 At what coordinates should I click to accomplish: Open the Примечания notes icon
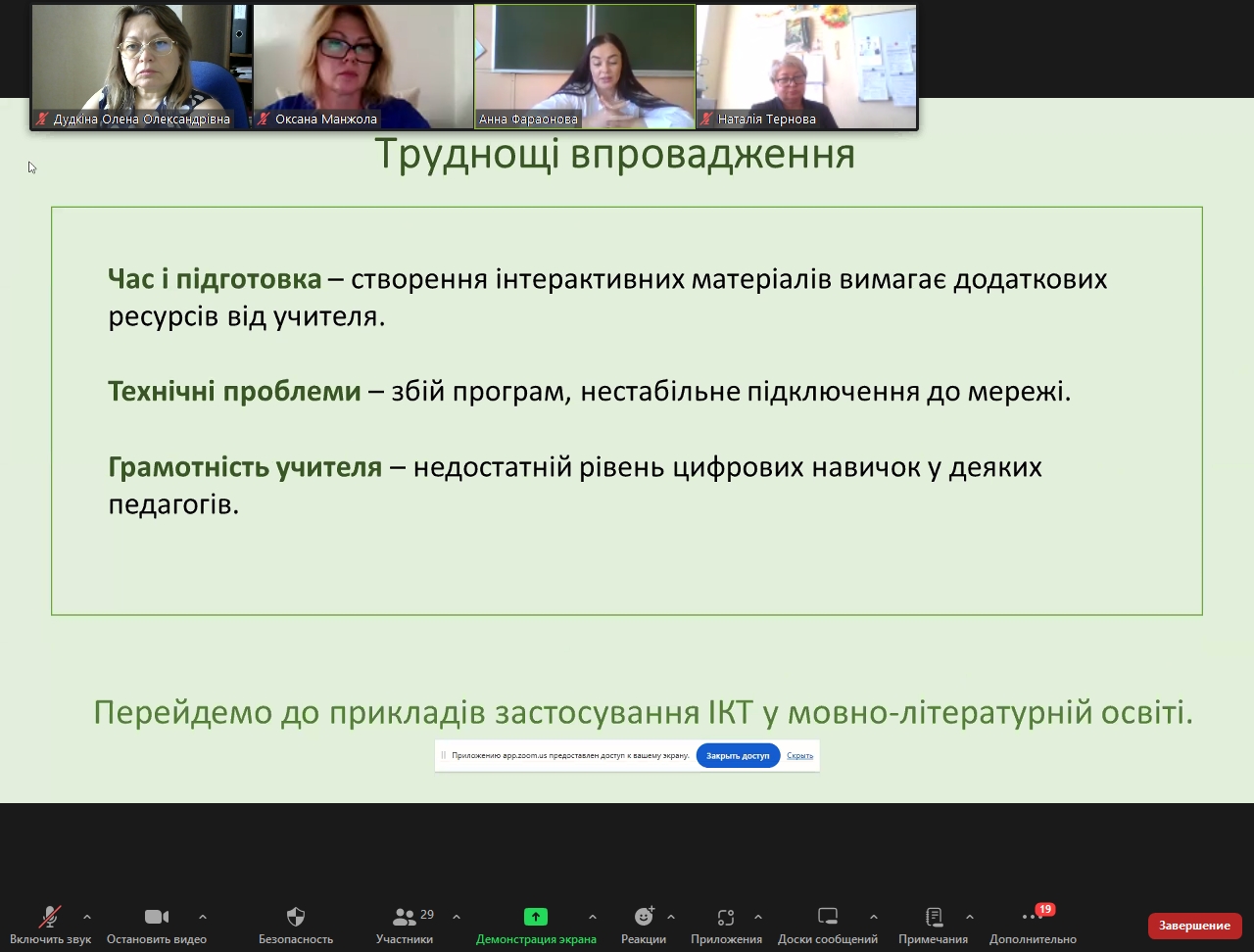coord(934,917)
